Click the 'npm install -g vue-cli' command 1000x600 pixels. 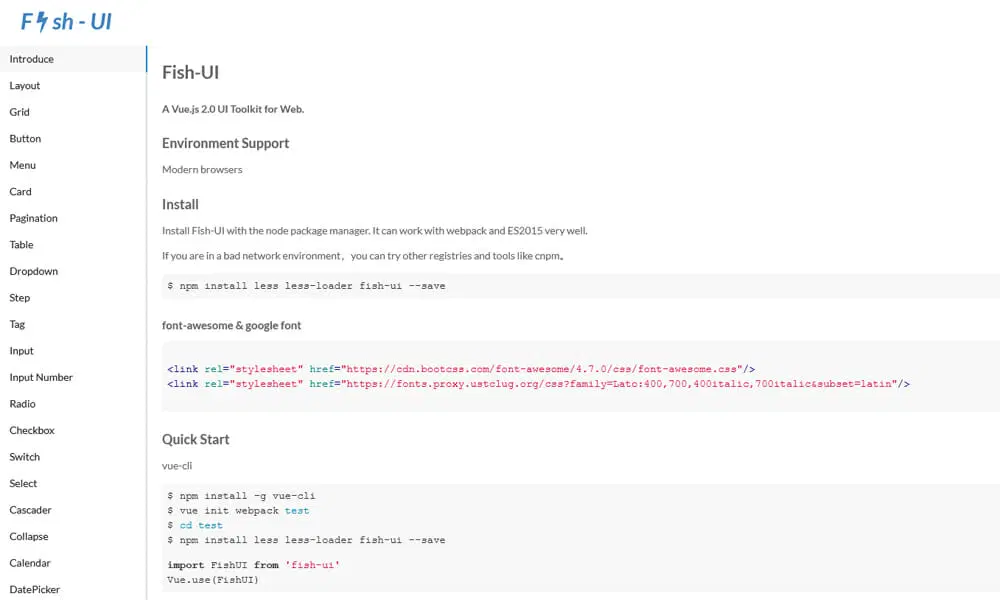(x=241, y=496)
